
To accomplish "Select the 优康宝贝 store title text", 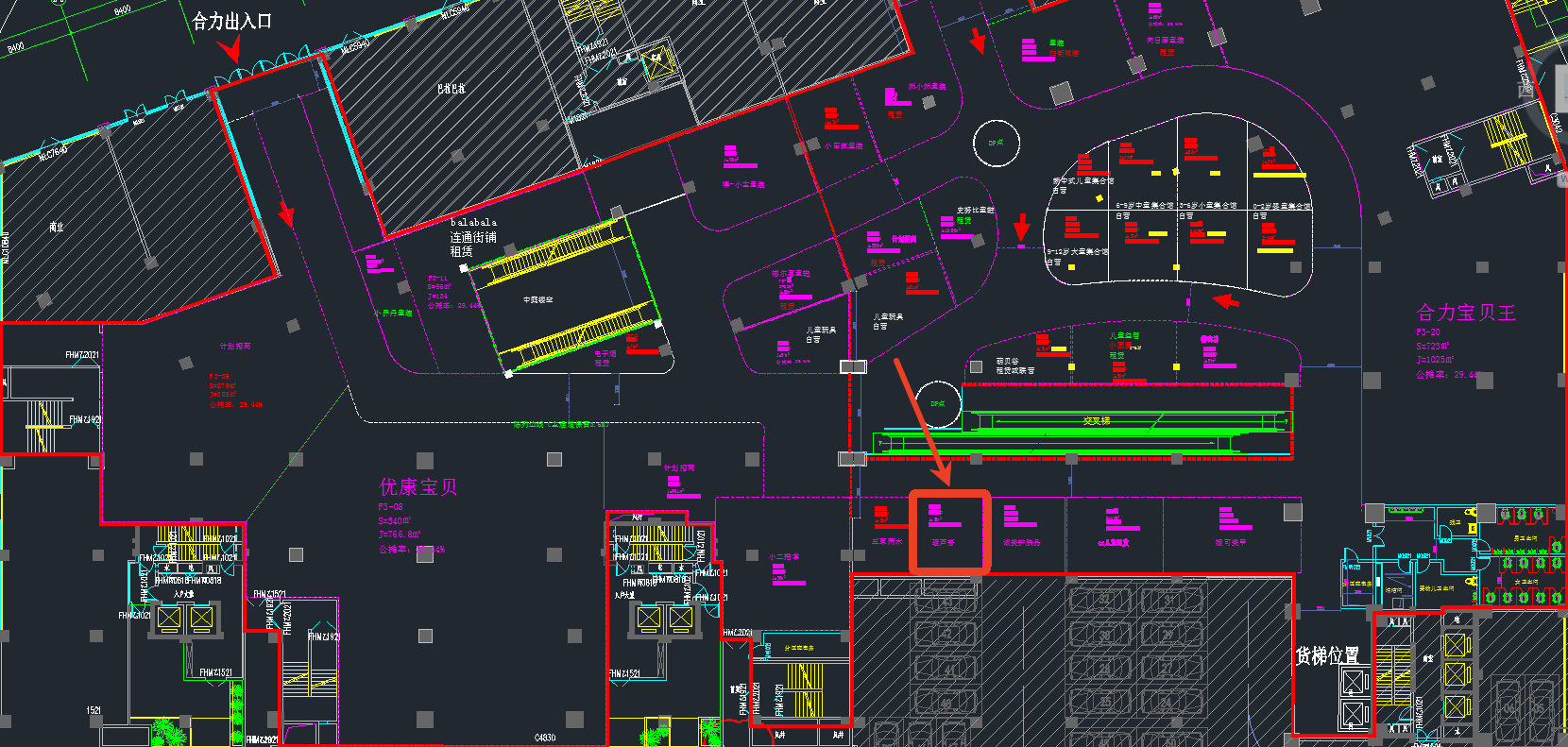I will tap(418, 487).
